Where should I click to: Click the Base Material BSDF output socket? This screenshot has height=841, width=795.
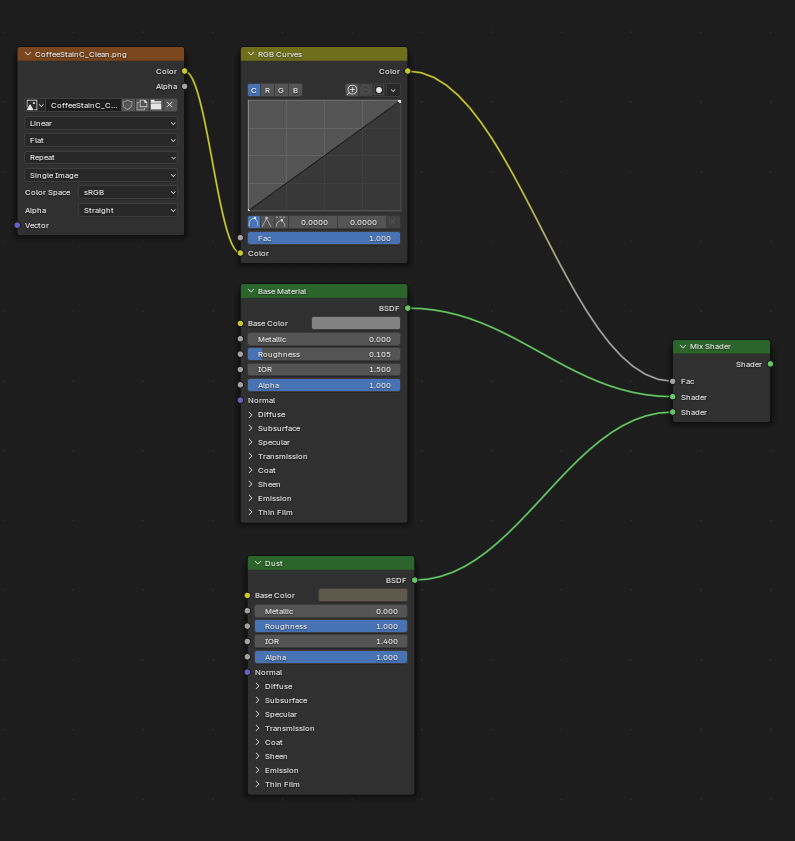point(408,308)
